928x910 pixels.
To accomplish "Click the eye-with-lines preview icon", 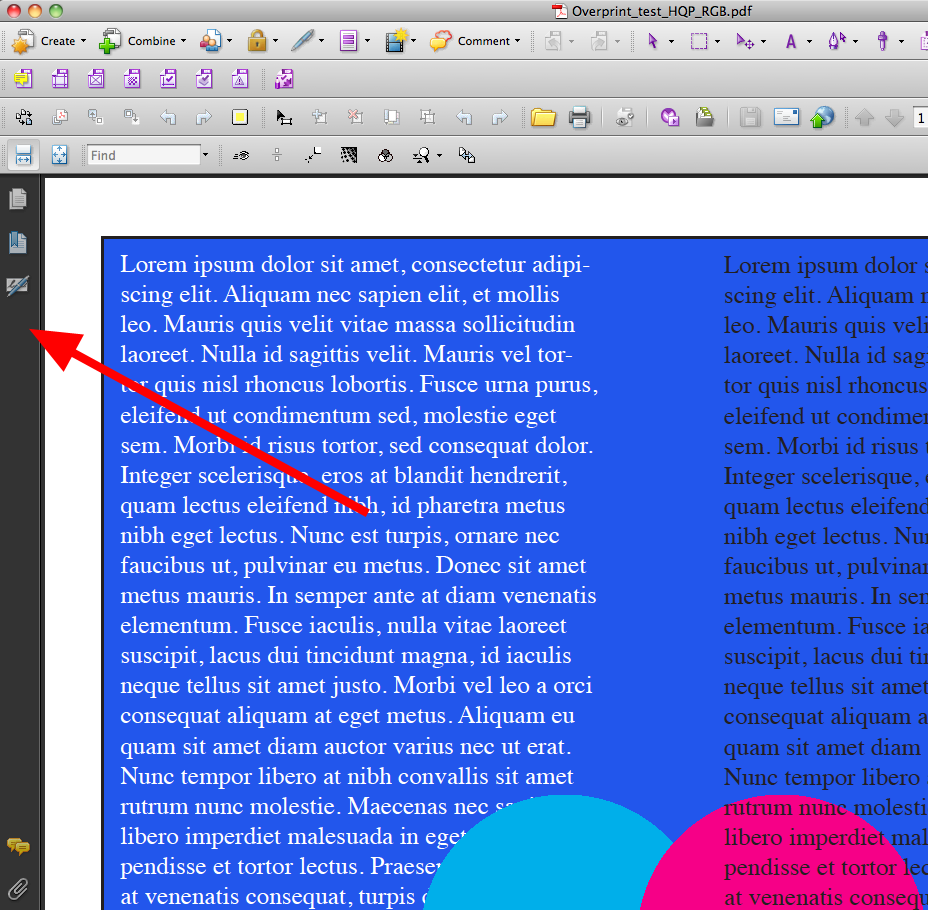I will (241, 156).
